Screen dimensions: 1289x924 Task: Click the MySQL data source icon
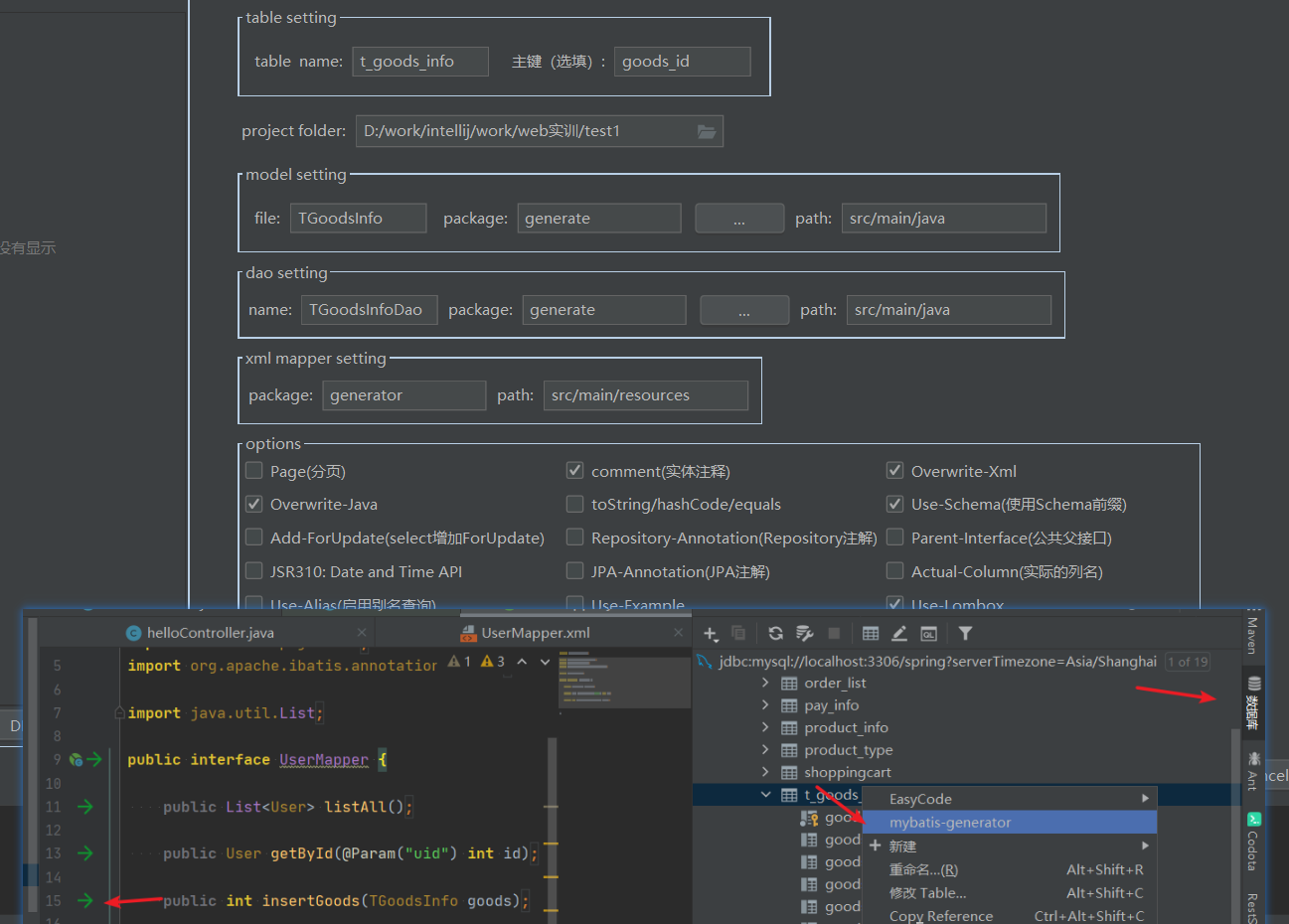[x=705, y=661]
